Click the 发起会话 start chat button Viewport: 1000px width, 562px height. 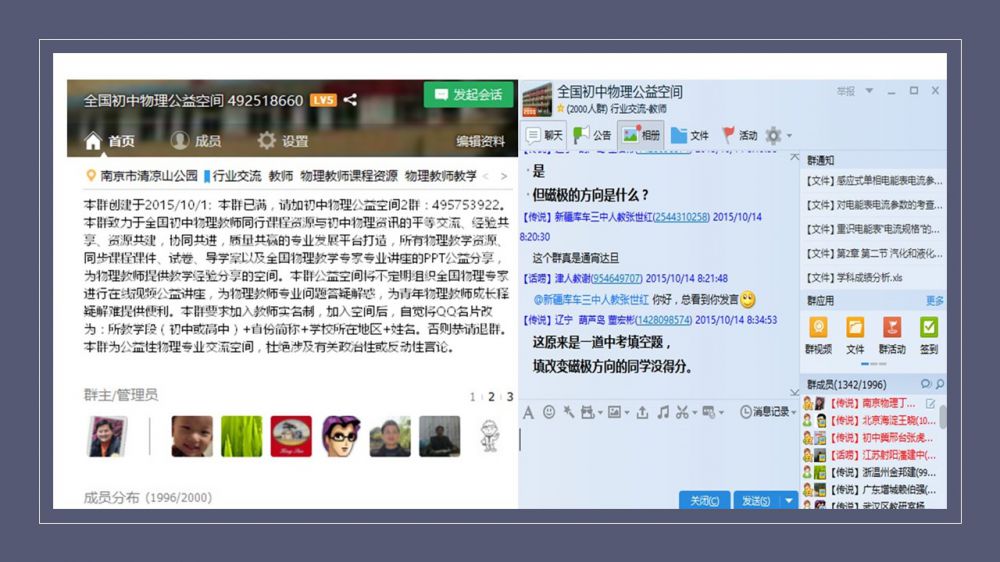point(467,94)
